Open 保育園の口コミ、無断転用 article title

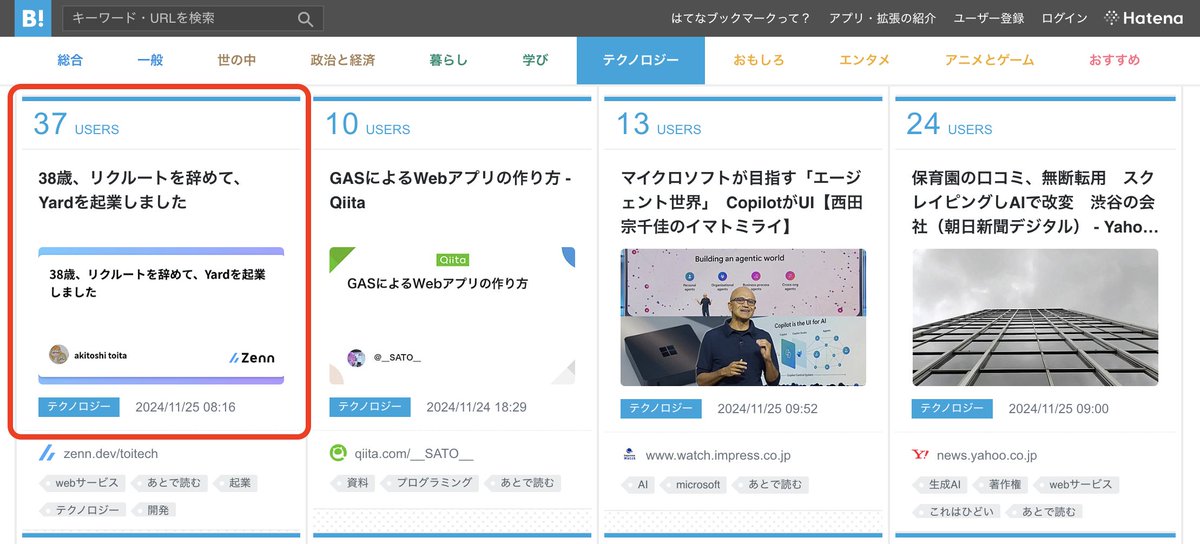1035,203
